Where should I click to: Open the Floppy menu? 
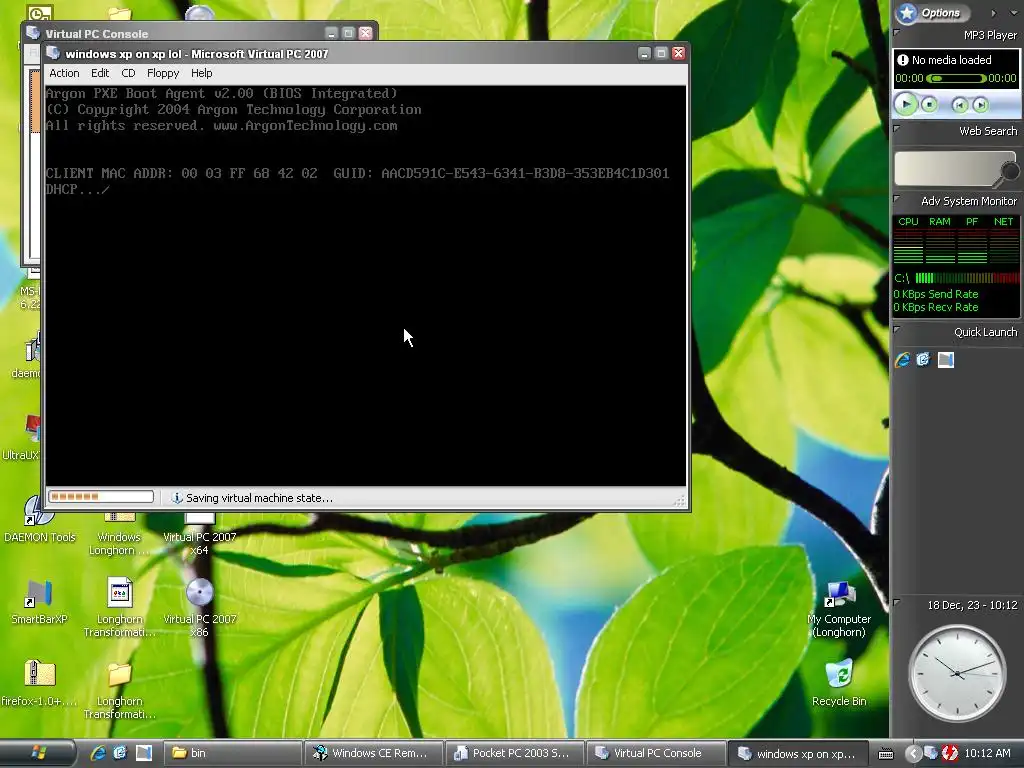(163, 73)
